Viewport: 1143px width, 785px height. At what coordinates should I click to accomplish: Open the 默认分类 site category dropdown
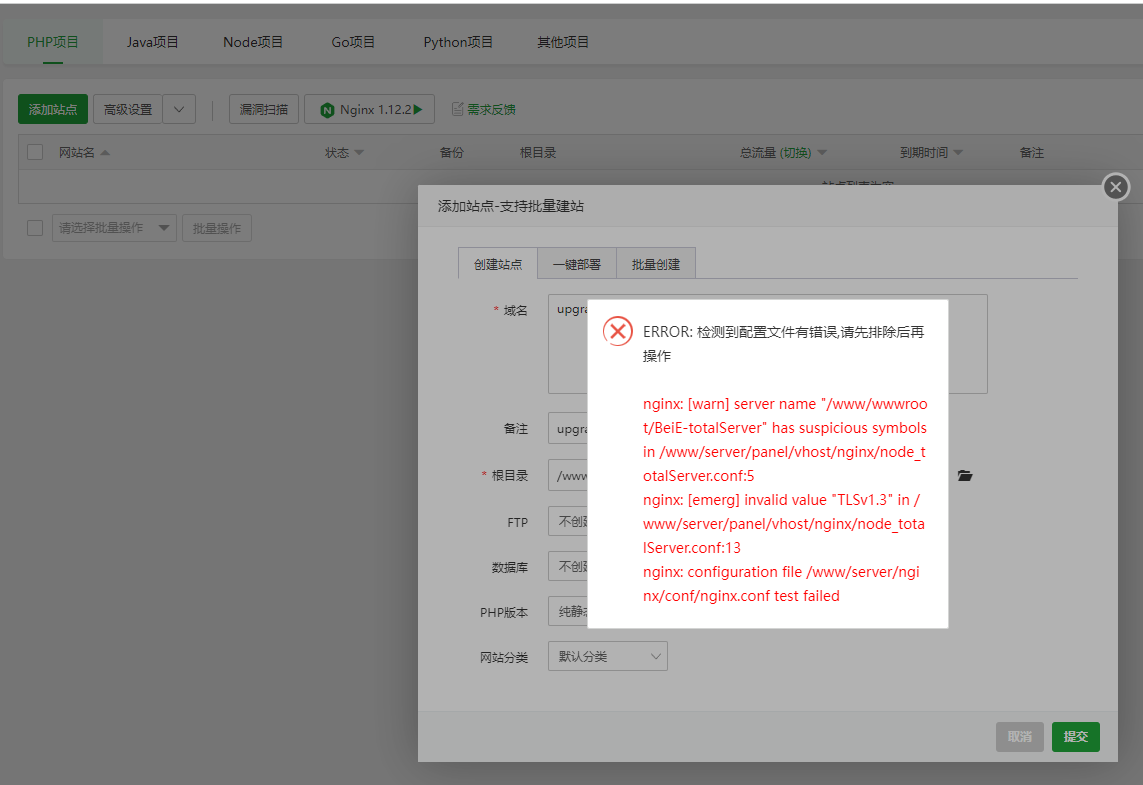pos(608,656)
